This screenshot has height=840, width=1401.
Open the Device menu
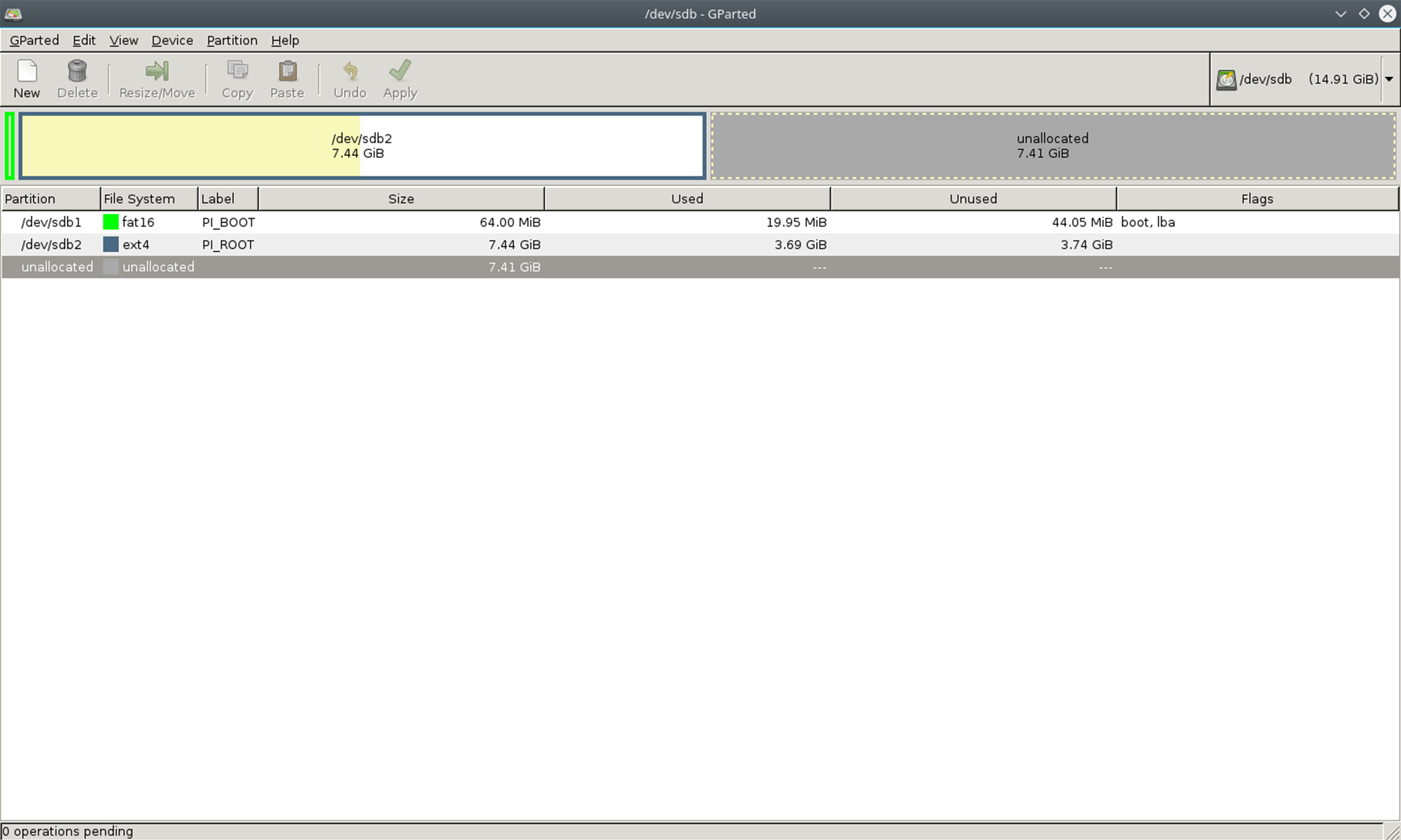coord(172,40)
